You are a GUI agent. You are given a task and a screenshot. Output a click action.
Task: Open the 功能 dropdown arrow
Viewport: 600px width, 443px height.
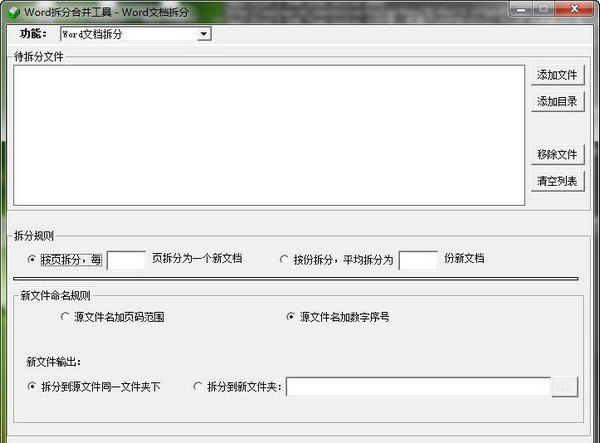tap(204, 34)
